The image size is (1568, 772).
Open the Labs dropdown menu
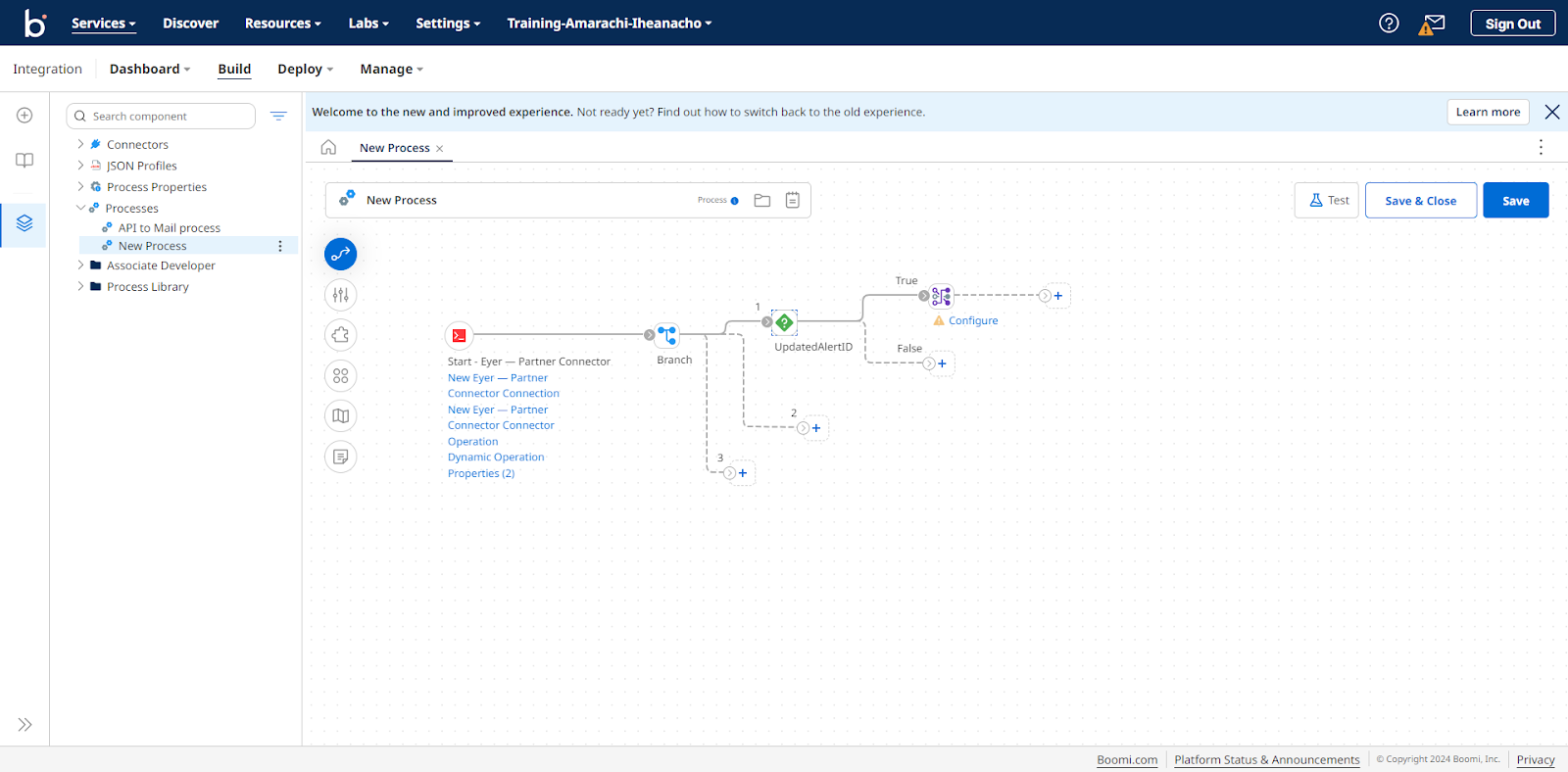coord(368,23)
